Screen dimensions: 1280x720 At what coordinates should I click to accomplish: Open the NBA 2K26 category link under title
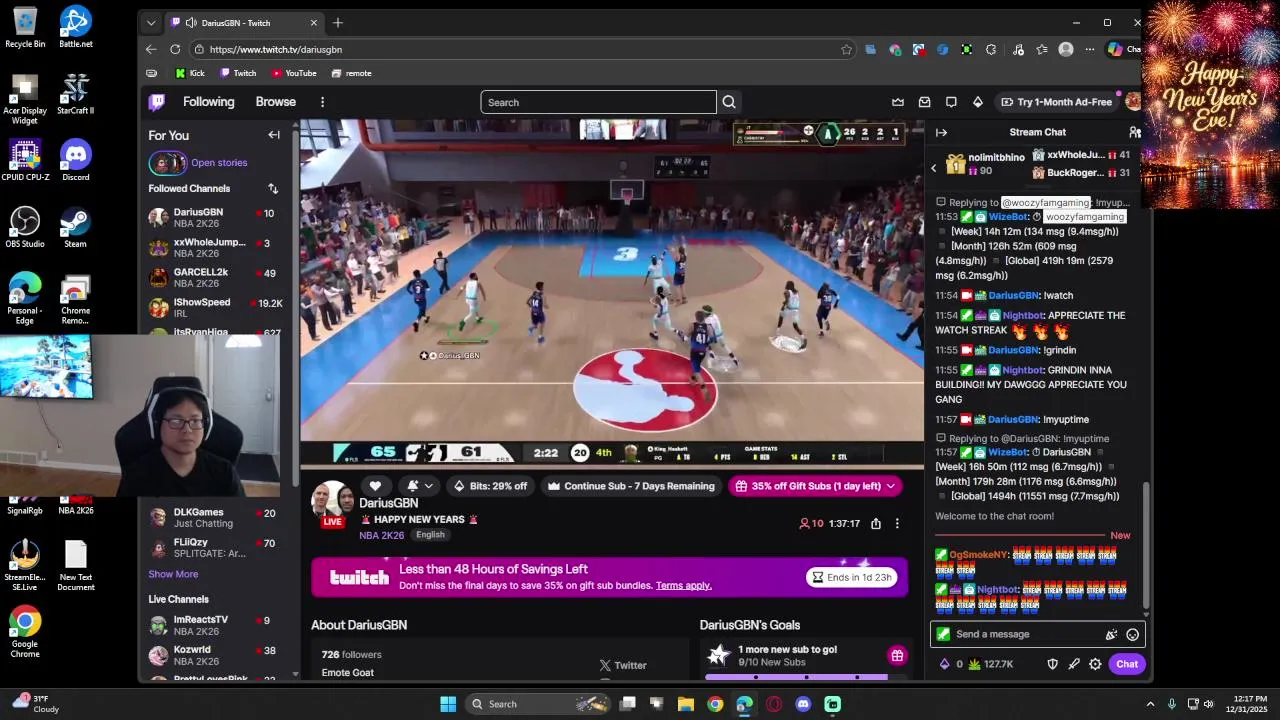tap(381, 535)
